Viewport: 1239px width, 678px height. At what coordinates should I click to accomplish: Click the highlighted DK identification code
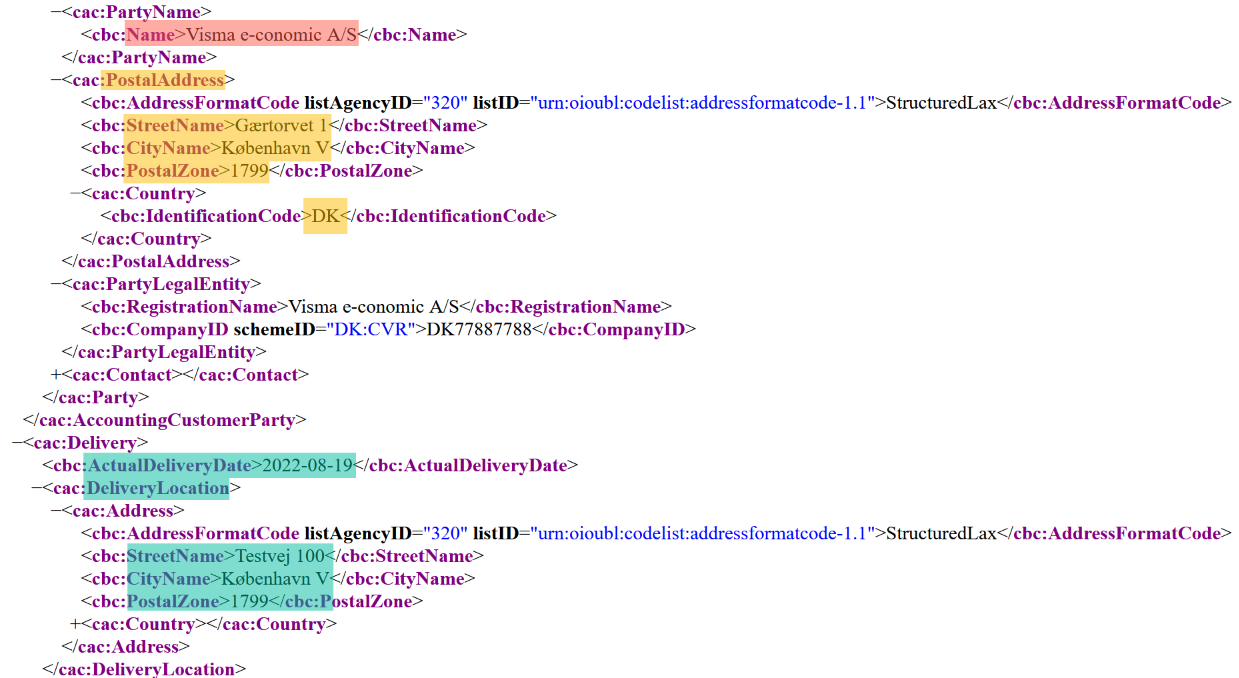coord(326,216)
